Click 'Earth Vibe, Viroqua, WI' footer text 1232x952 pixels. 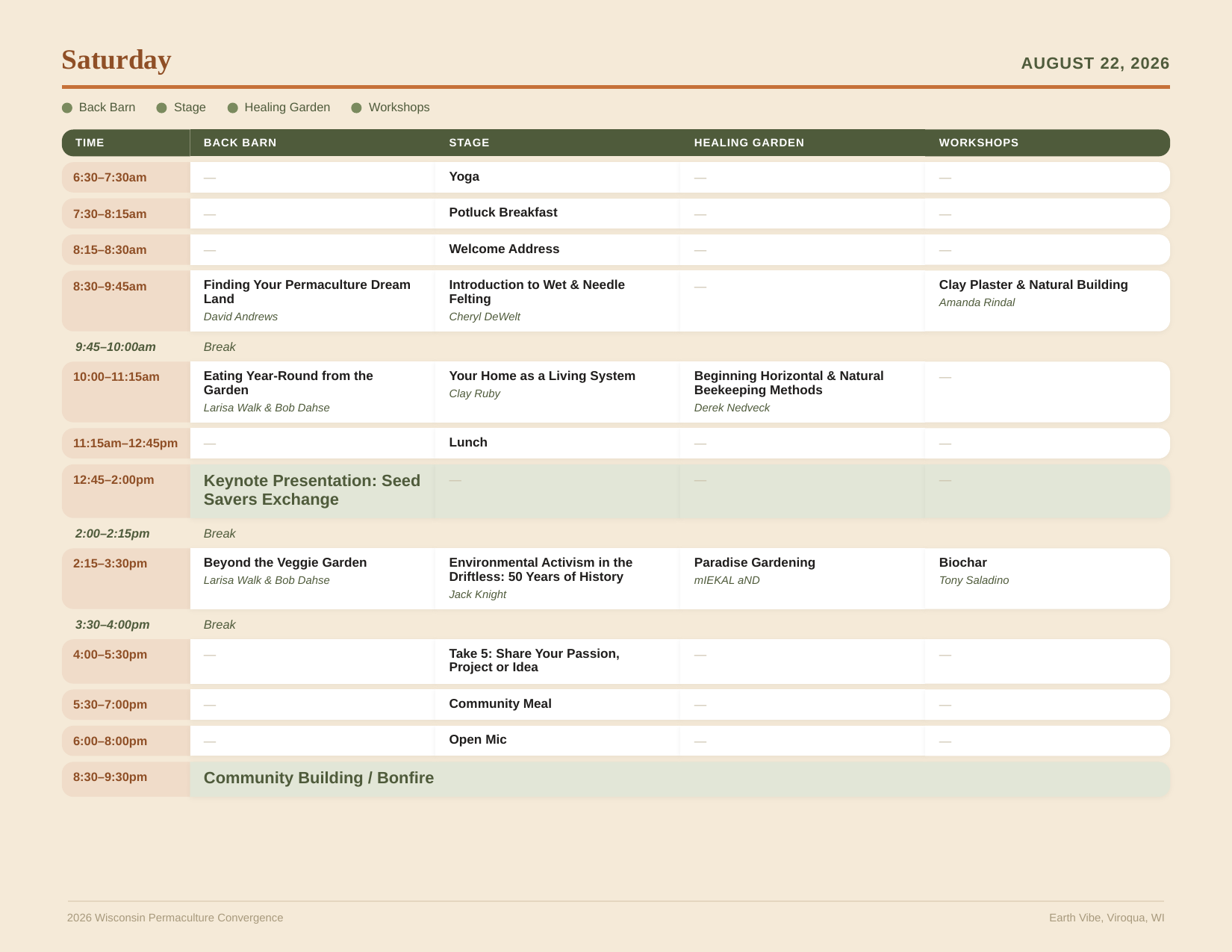(1107, 918)
